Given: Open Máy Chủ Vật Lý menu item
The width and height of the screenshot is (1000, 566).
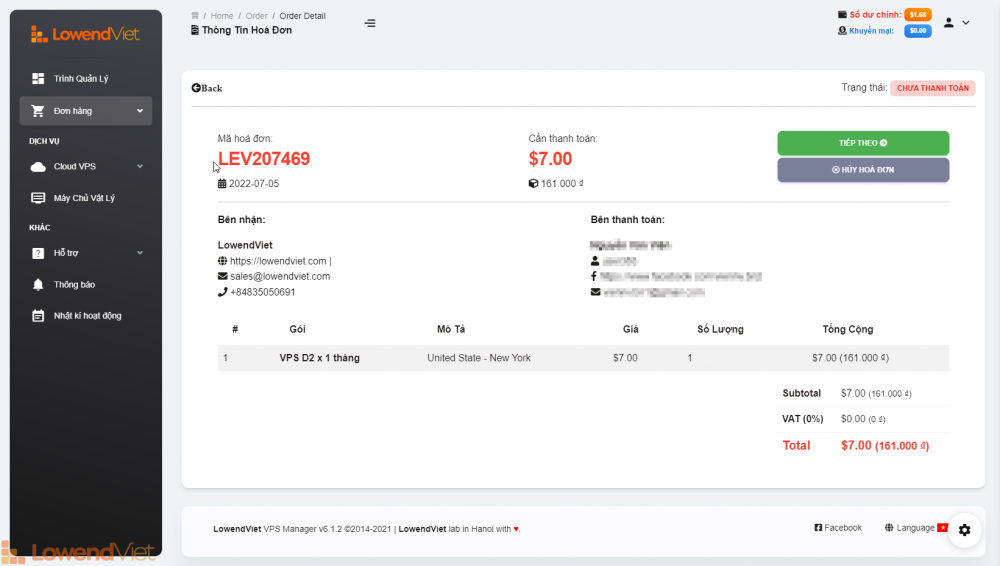Looking at the screenshot, I should point(86,198).
